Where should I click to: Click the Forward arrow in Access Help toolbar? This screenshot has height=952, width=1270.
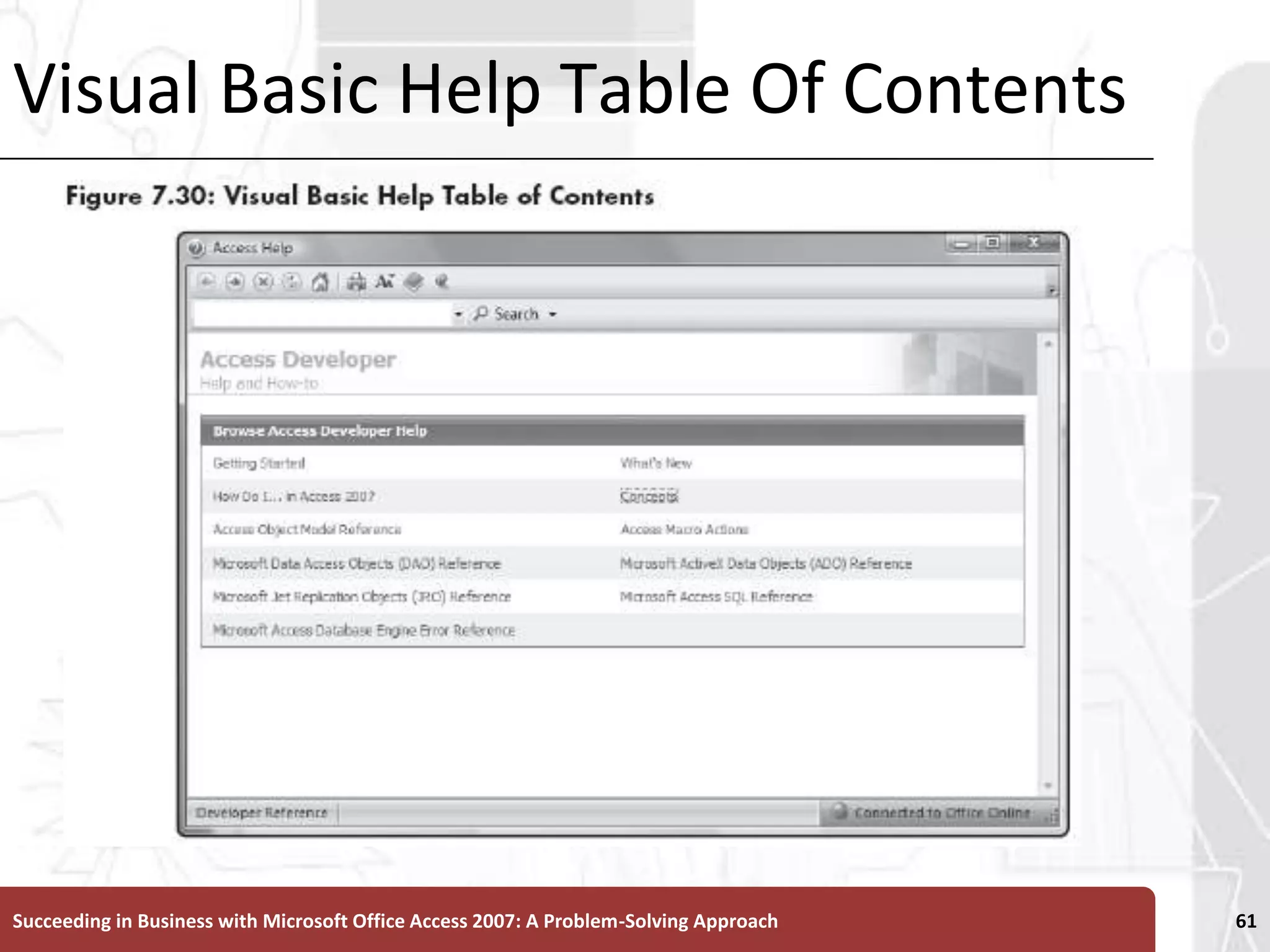click(x=235, y=282)
